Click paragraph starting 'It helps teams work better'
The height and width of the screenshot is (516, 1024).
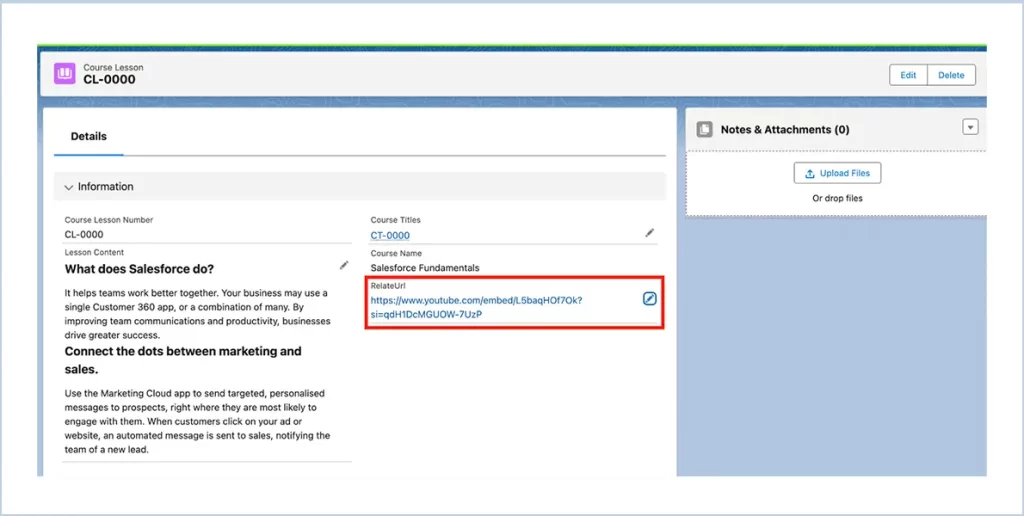(197, 314)
